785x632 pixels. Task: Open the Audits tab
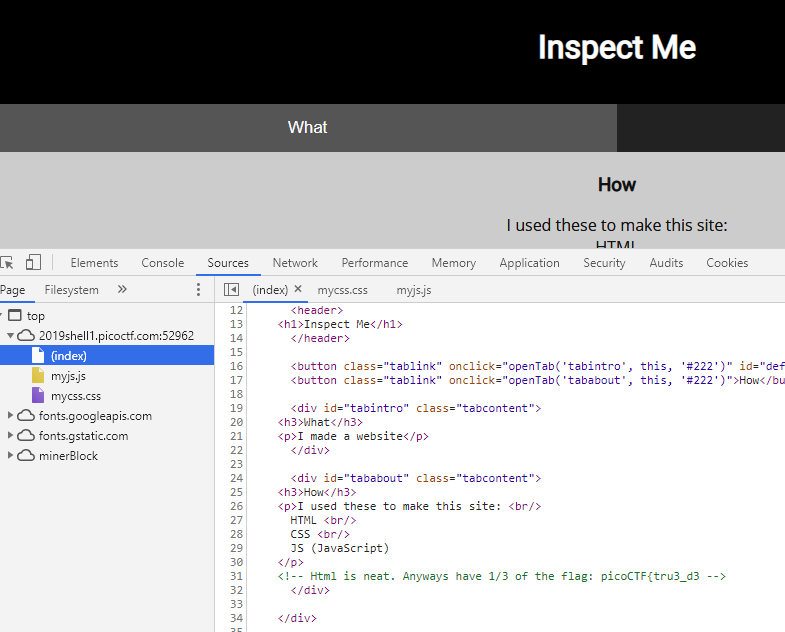[666, 263]
